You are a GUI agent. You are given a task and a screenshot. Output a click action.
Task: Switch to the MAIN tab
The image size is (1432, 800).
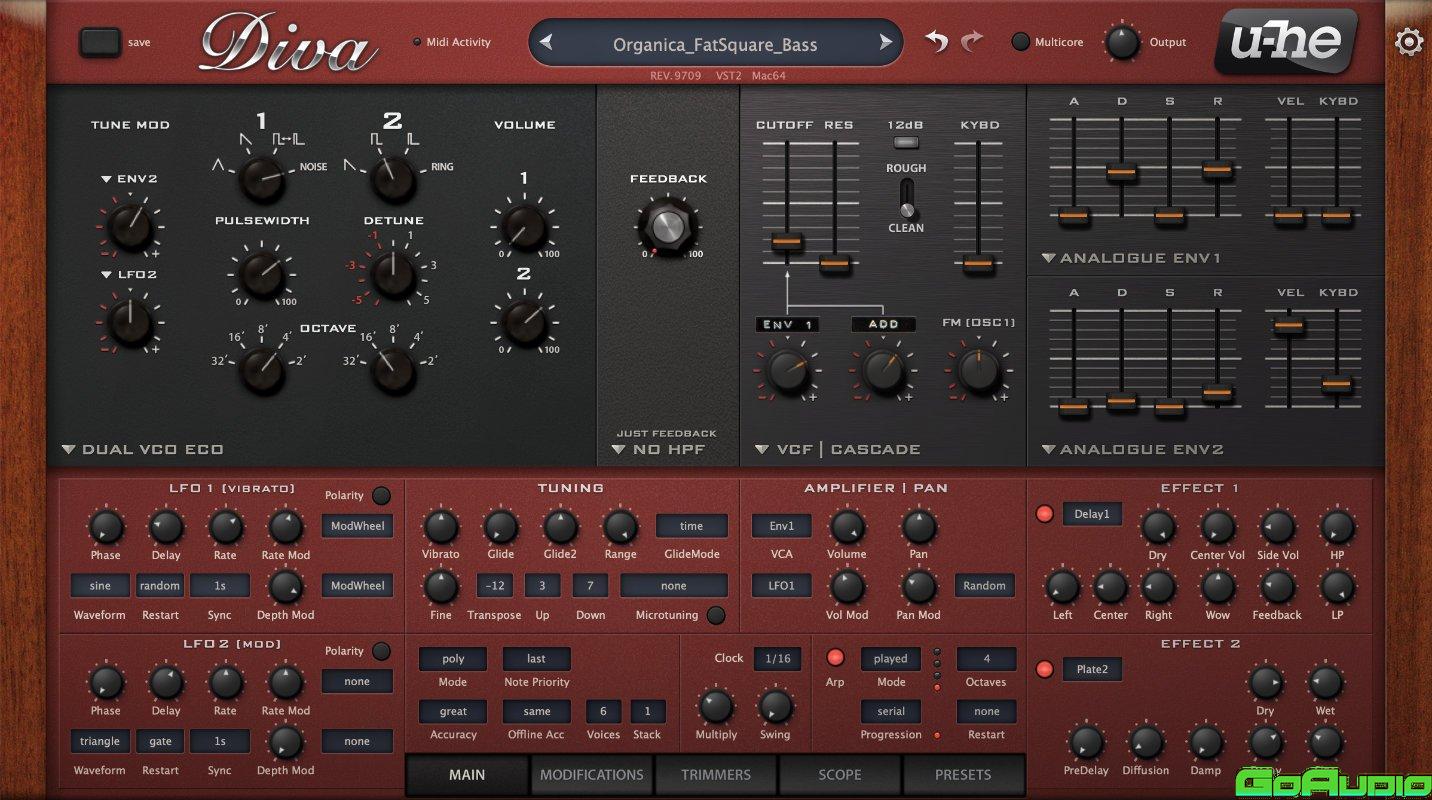coord(467,774)
